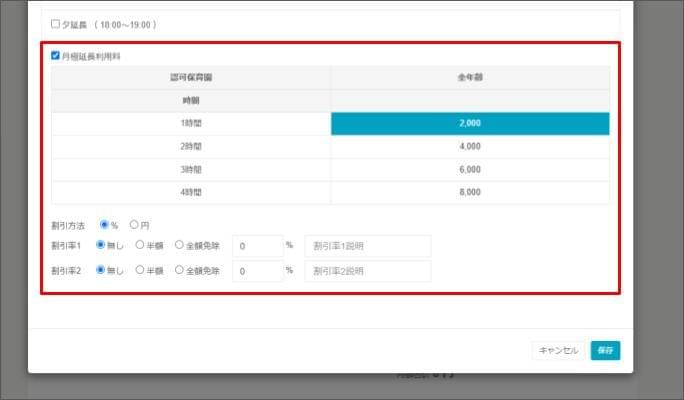684x400 pixels.
Task: Enable the 夕延長 (18:00～19:00) checkbox
Action: (55, 24)
